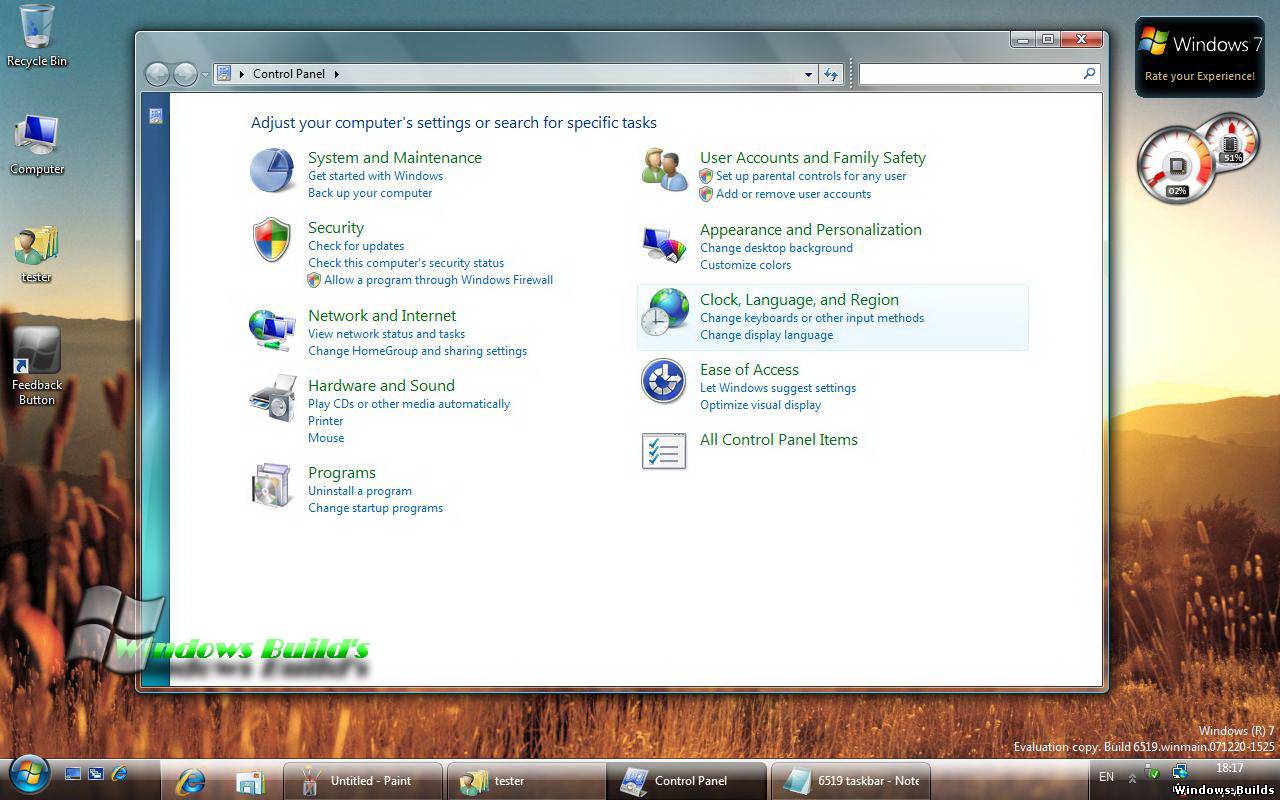Click Back up your computer
1280x800 pixels.
[x=370, y=193]
